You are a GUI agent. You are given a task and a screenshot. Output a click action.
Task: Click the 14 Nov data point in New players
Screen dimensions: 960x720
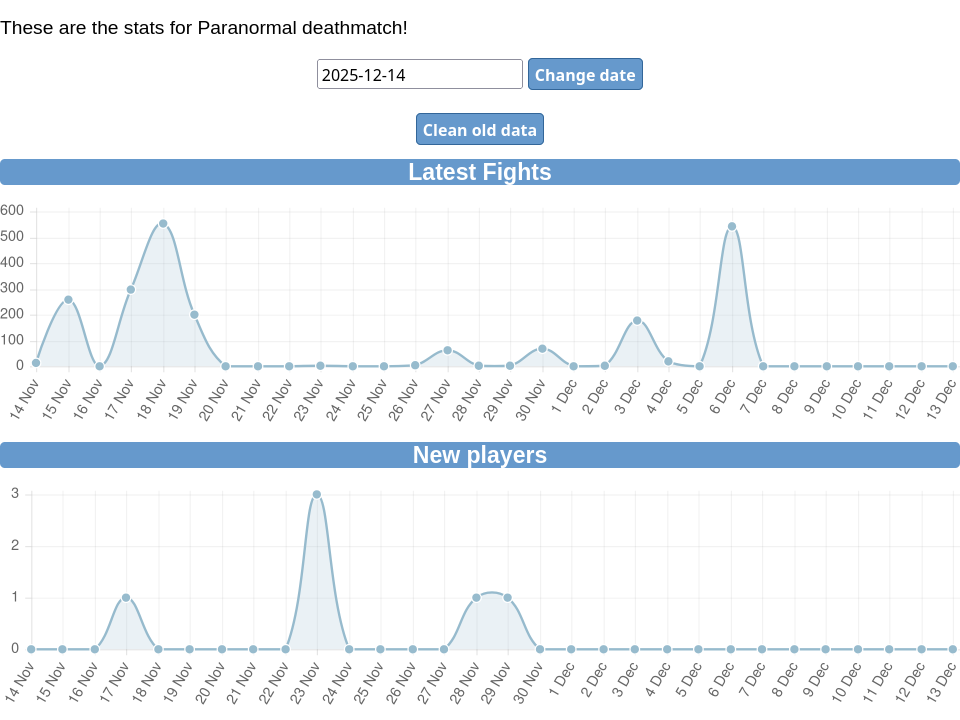click(31, 649)
